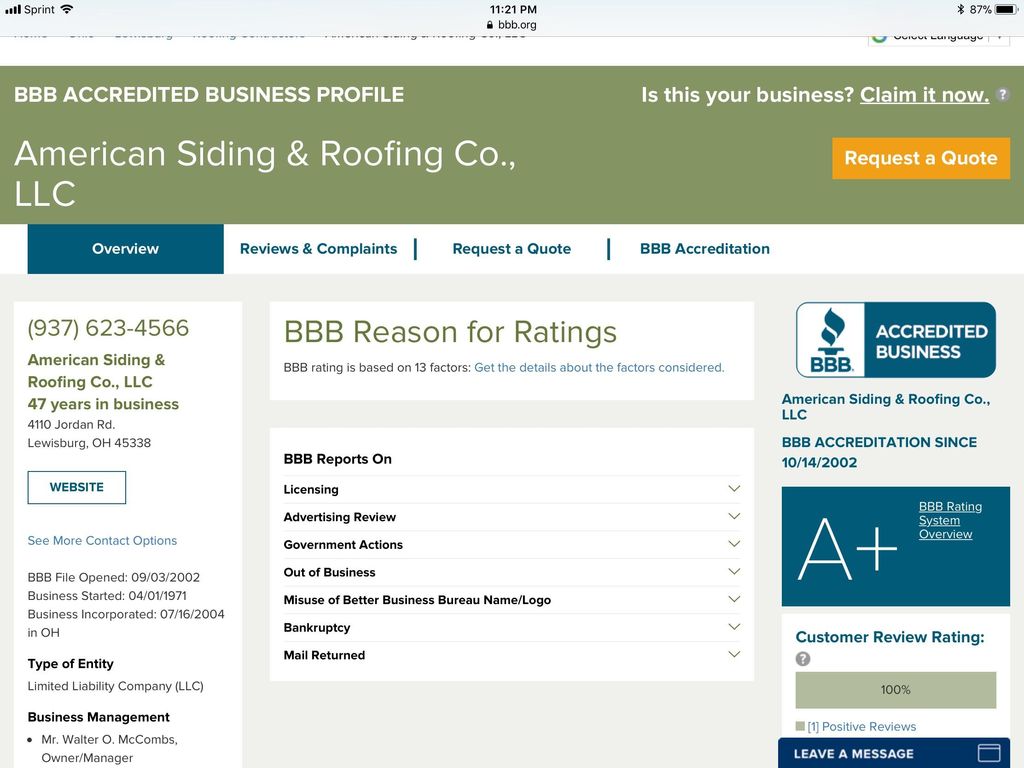This screenshot has height=768, width=1024.
Task: Select the Overview tab
Action: (125, 249)
